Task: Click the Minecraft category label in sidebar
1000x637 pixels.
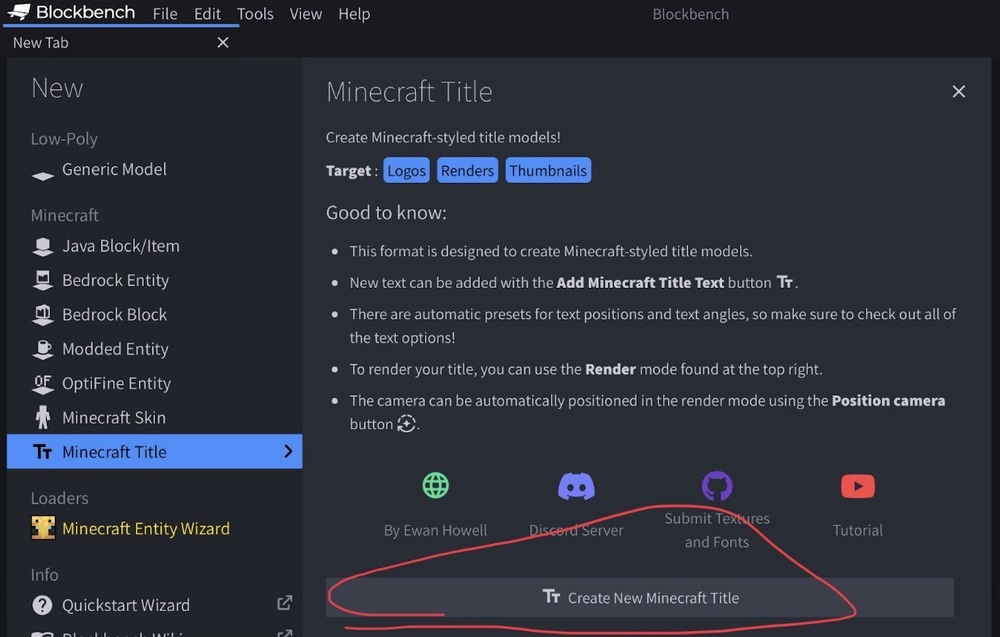Action: coord(65,216)
